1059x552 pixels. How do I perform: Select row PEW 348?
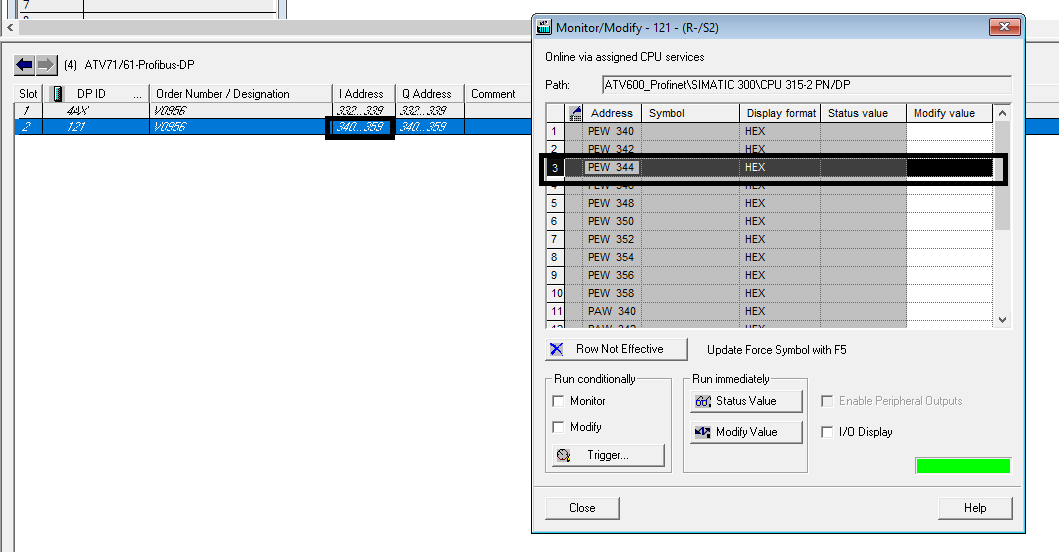coord(769,203)
